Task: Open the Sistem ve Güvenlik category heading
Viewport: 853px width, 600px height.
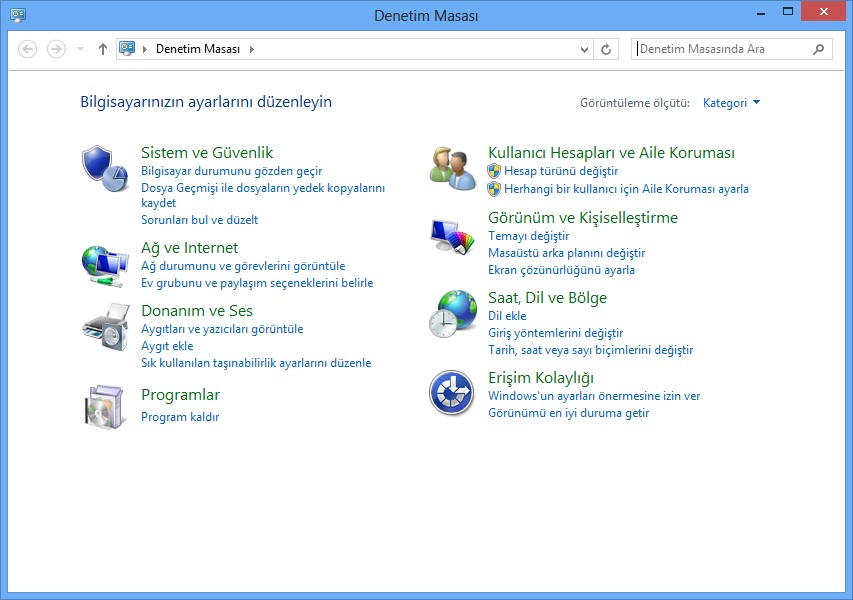Action: (x=207, y=153)
